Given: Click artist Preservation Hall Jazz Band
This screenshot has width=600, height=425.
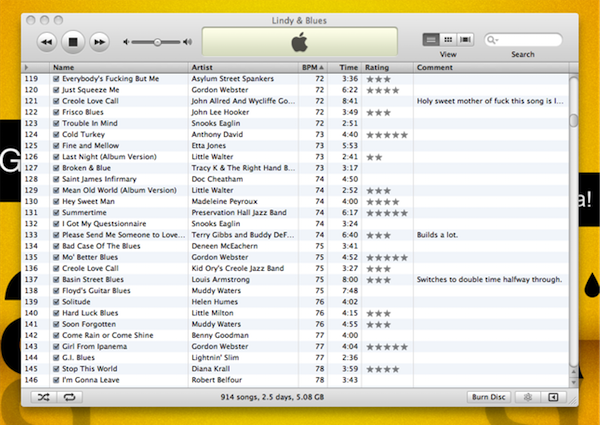Looking at the screenshot, I should 239,213.
